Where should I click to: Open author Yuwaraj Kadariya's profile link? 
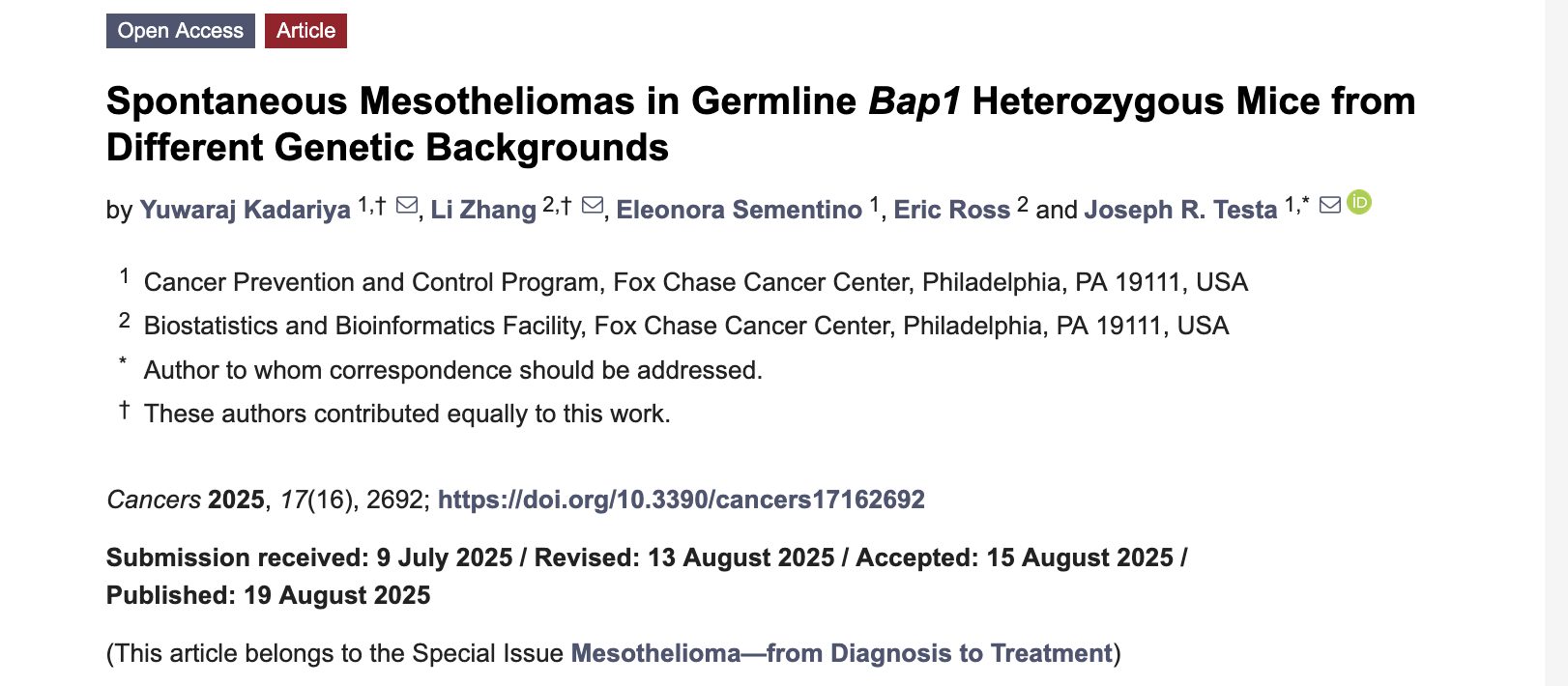point(245,210)
